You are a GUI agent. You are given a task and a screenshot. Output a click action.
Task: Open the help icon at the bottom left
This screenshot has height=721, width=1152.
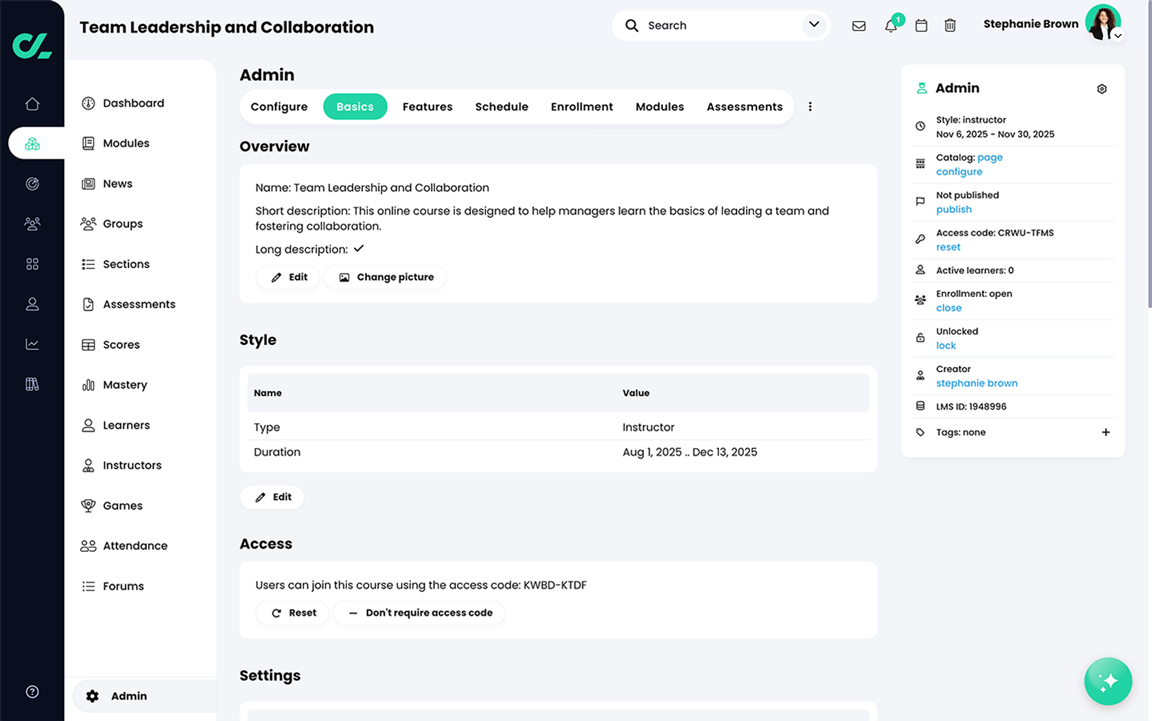31,691
